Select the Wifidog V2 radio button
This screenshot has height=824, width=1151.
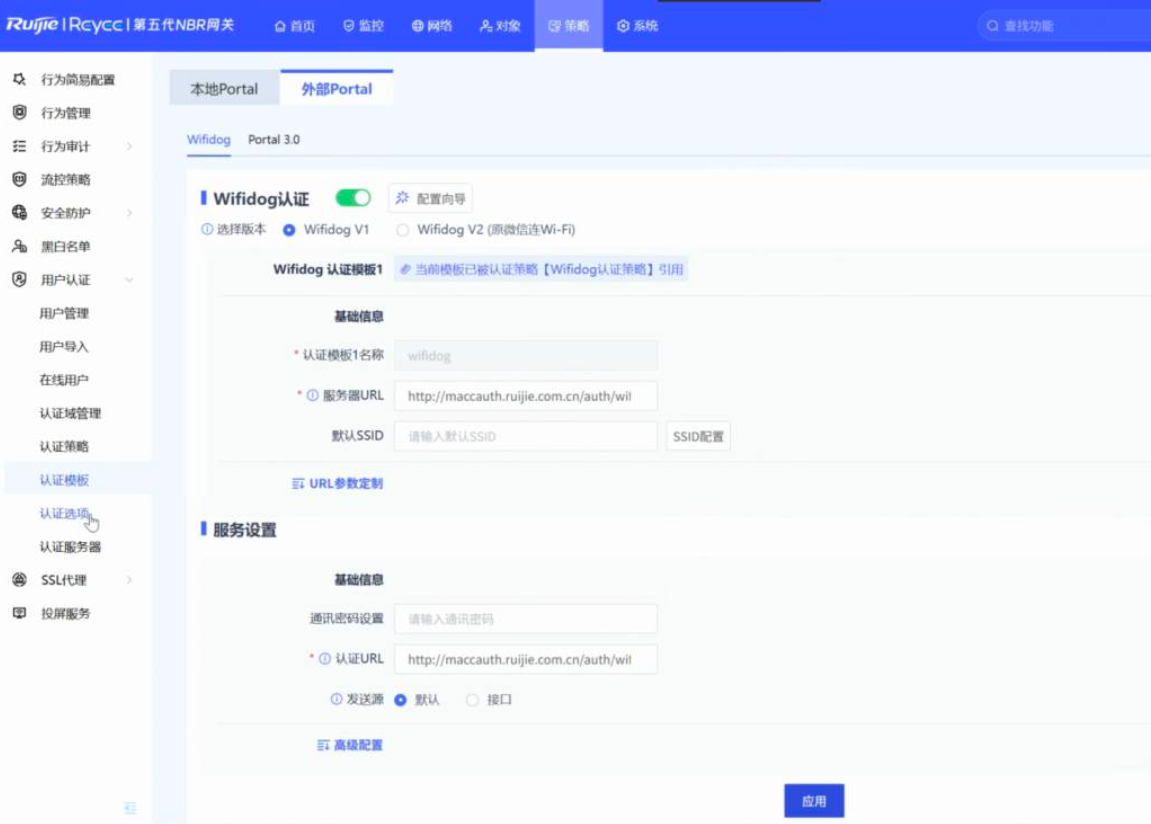tap(403, 230)
